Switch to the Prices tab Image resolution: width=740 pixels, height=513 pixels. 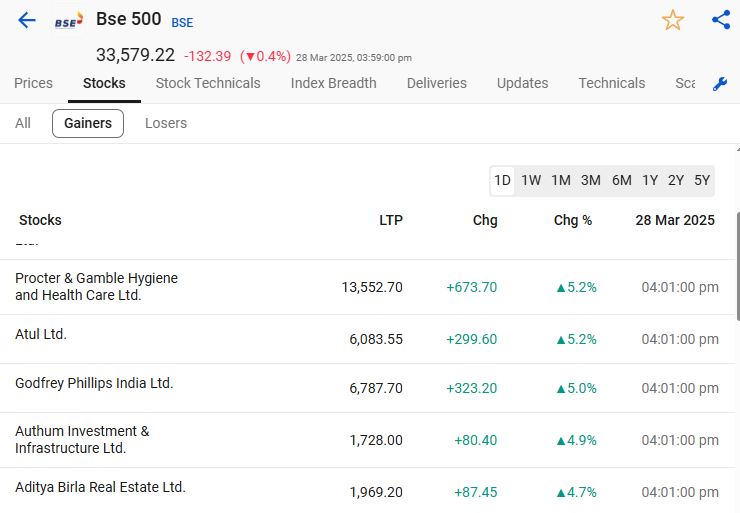pos(33,83)
